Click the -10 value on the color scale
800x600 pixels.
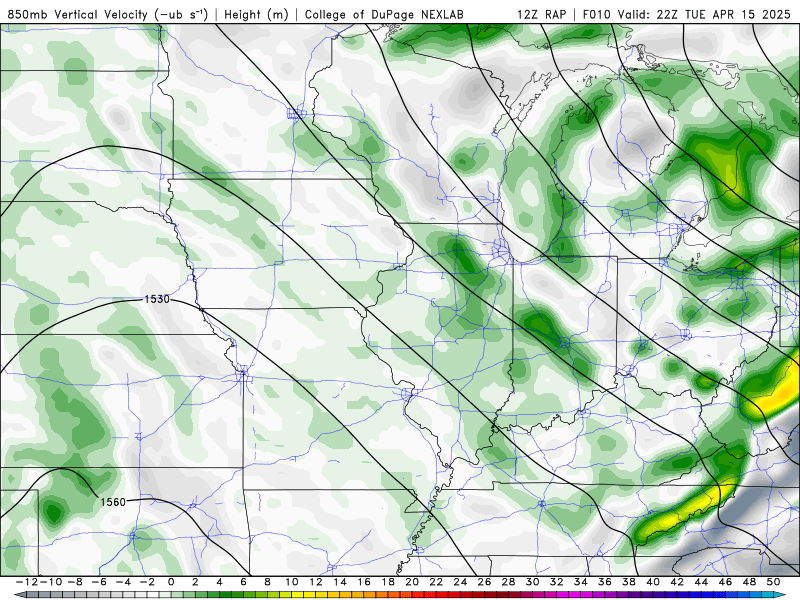click(x=51, y=582)
